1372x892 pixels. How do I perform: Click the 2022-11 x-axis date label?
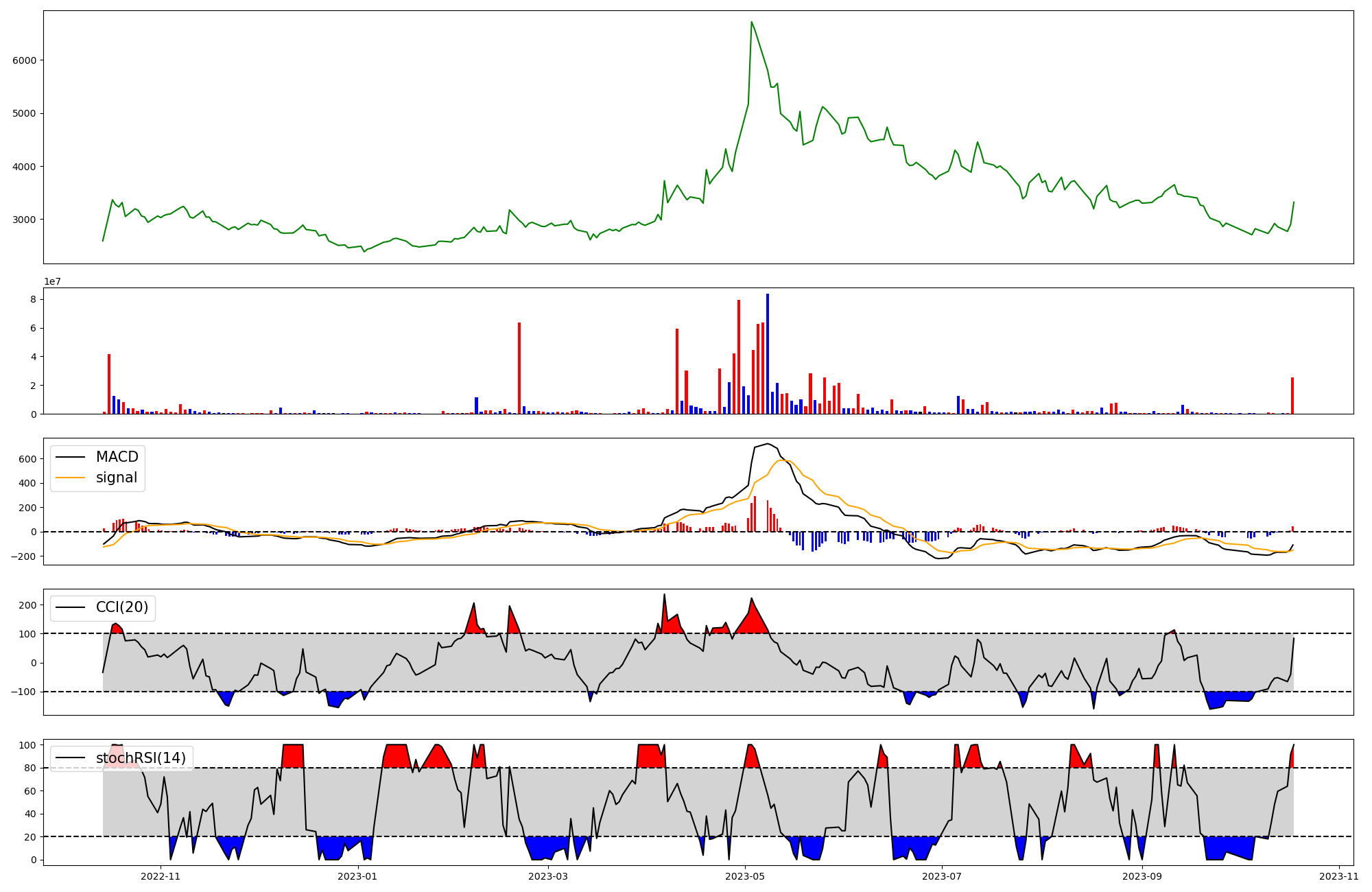pos(161,876)
